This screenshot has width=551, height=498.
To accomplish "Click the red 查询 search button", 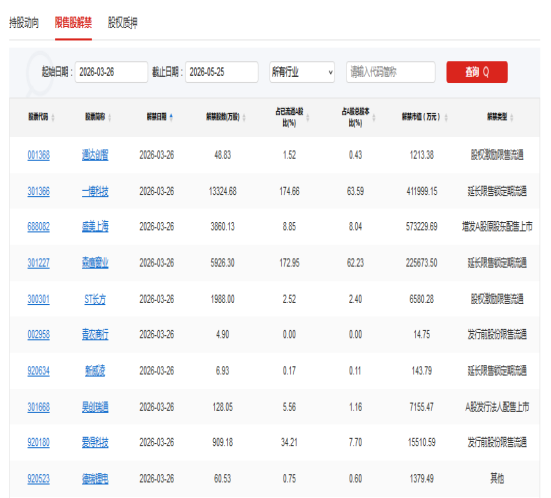I will click(x=477, y=72).
